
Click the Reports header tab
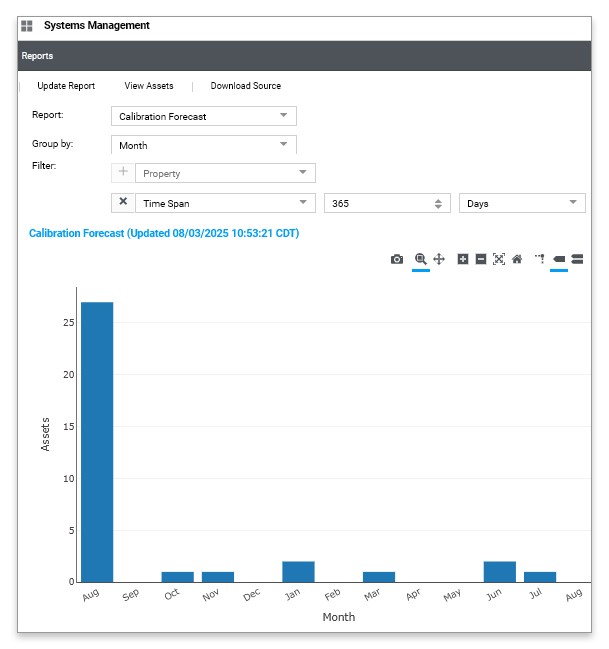(37, 56)
